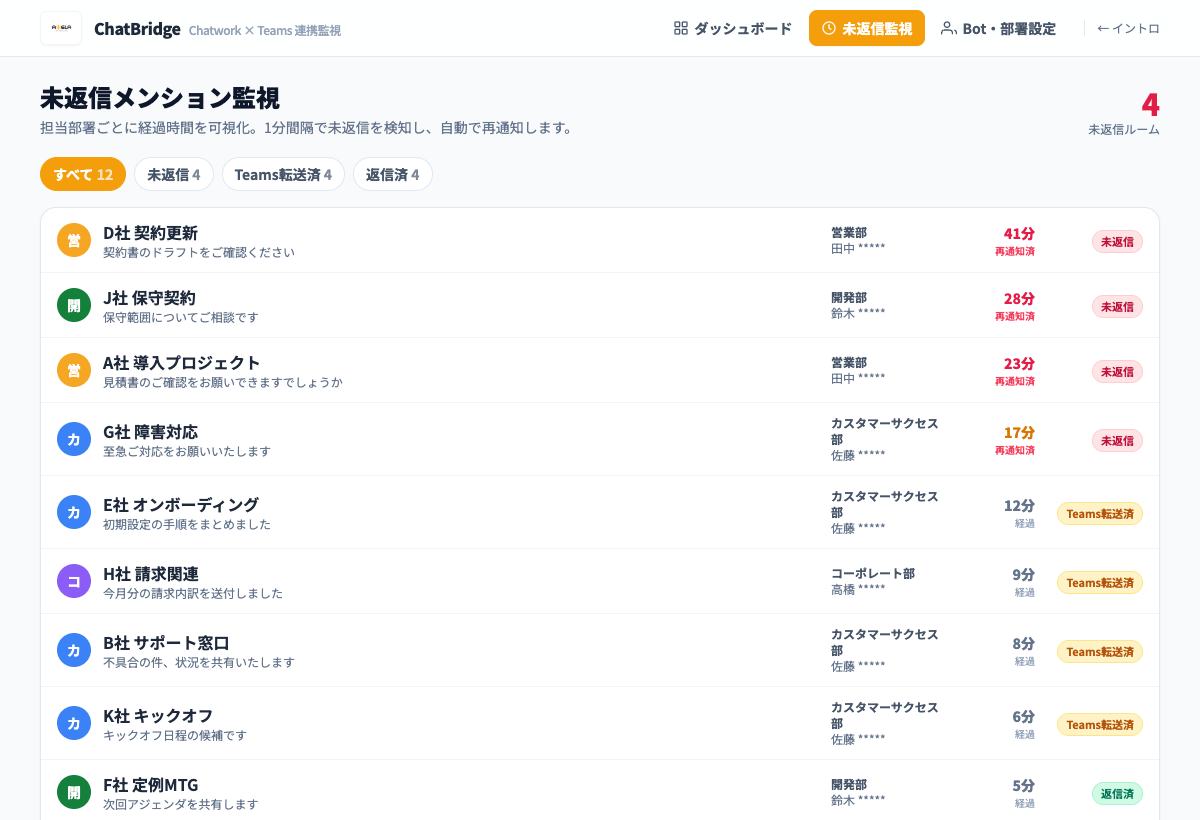Click the 41分 elapsed time

(1019, 233)
